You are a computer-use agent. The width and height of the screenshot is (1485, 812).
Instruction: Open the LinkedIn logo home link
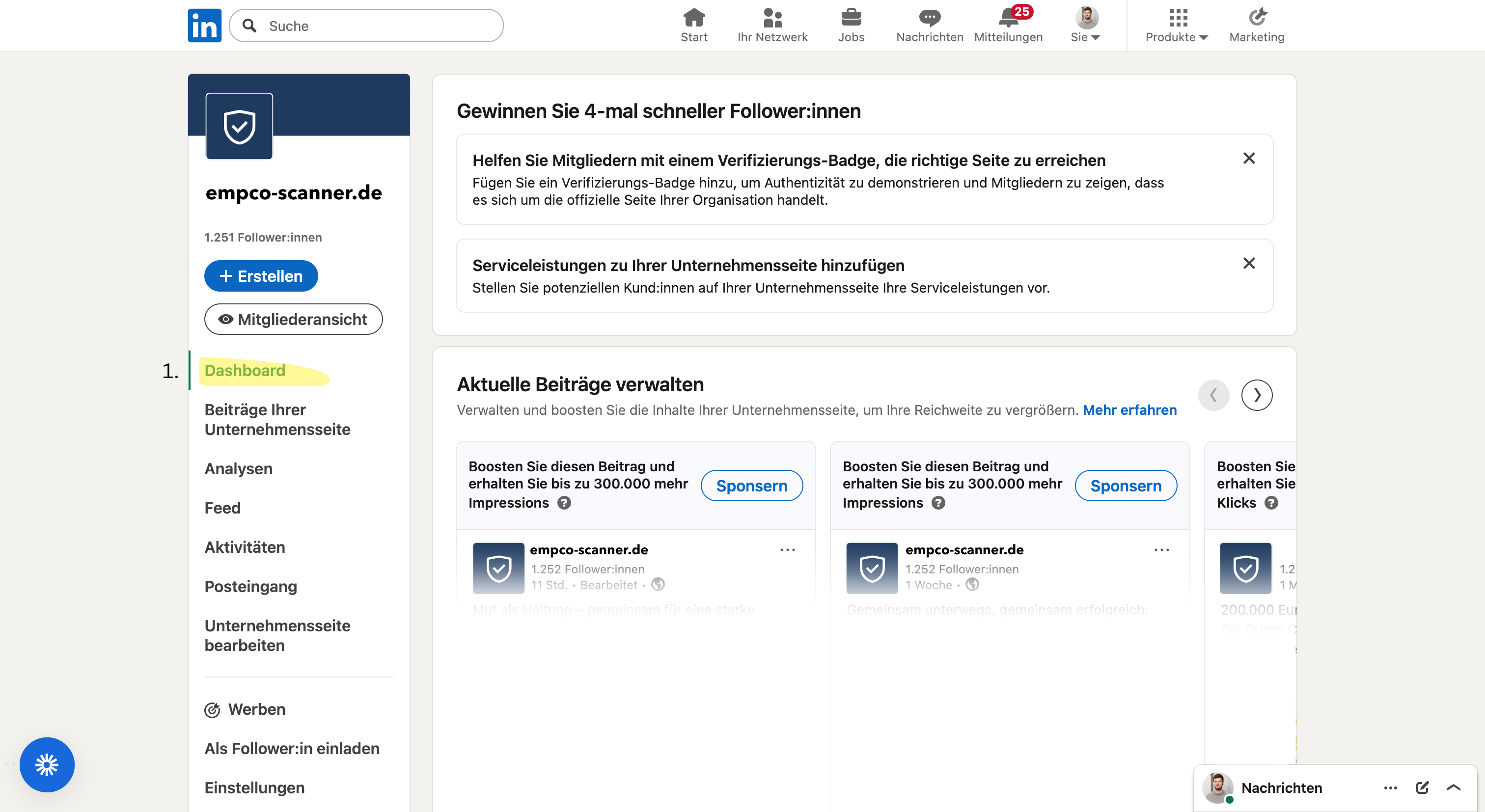tap(204, 26)
